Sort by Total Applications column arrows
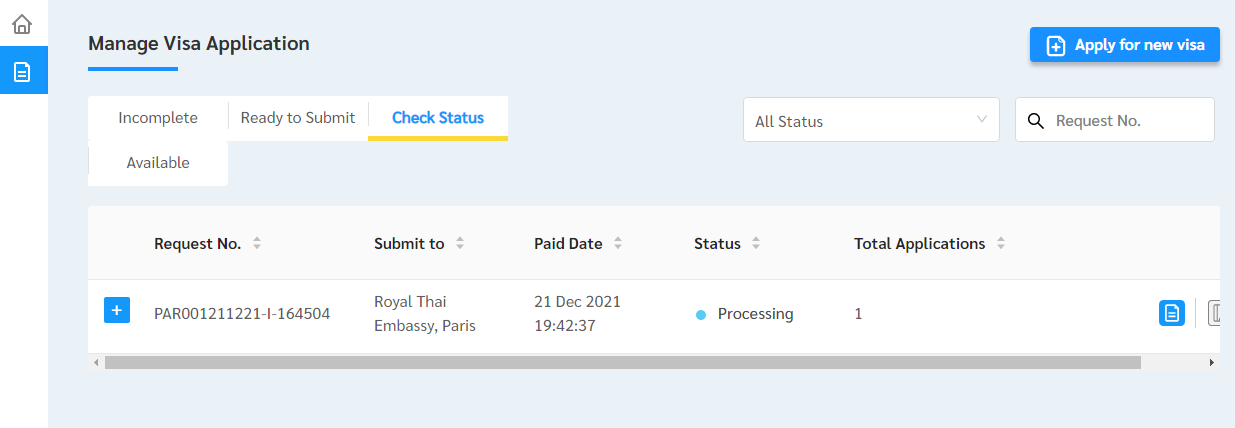1235x428 pixels. pos(1000,243)
